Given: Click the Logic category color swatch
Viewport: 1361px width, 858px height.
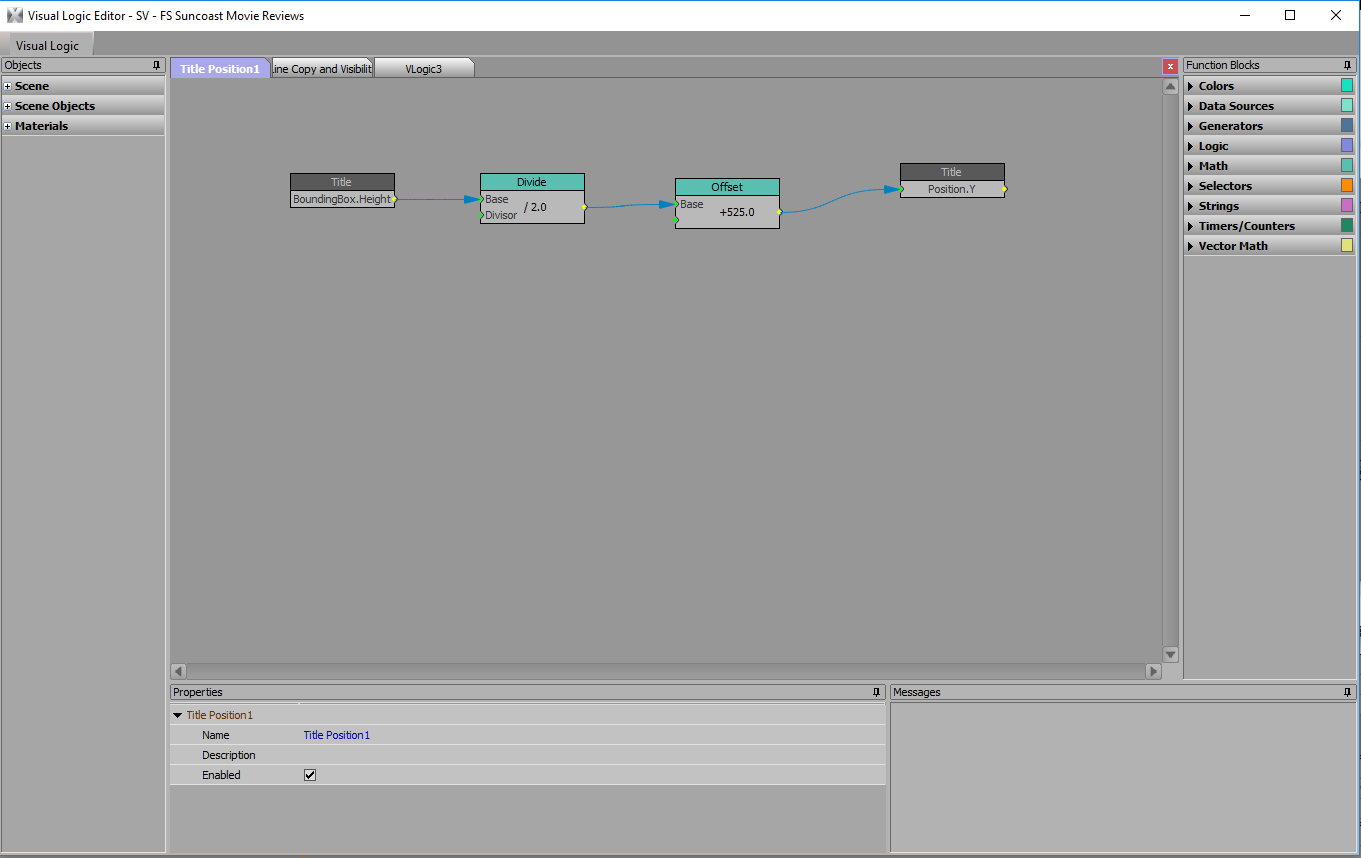Looking at the screenshot, I should (1347, 146).
